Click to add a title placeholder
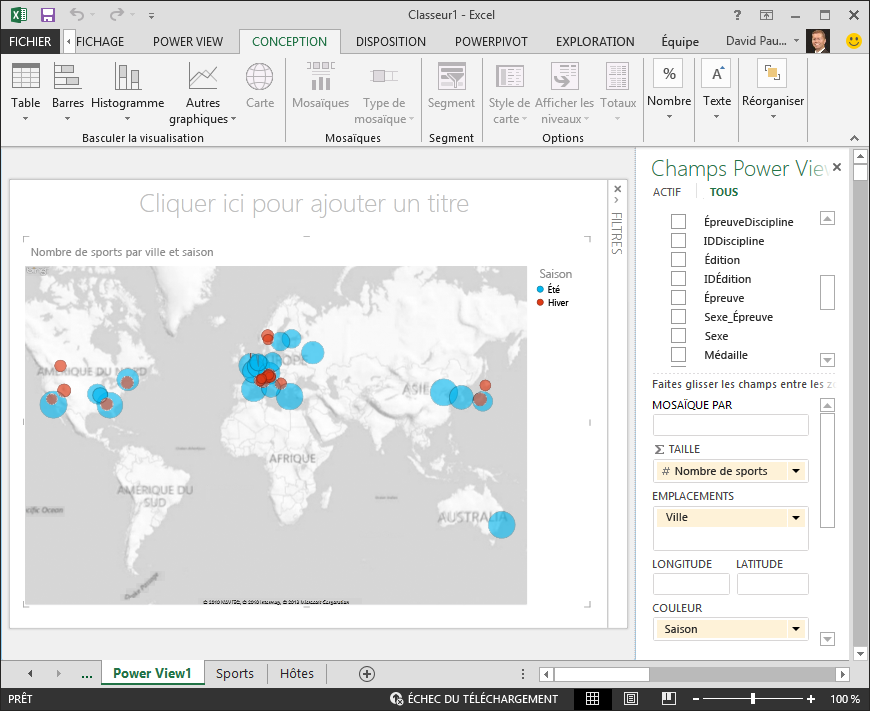This screenshot has width=870, height=711. tap(304, 204)
